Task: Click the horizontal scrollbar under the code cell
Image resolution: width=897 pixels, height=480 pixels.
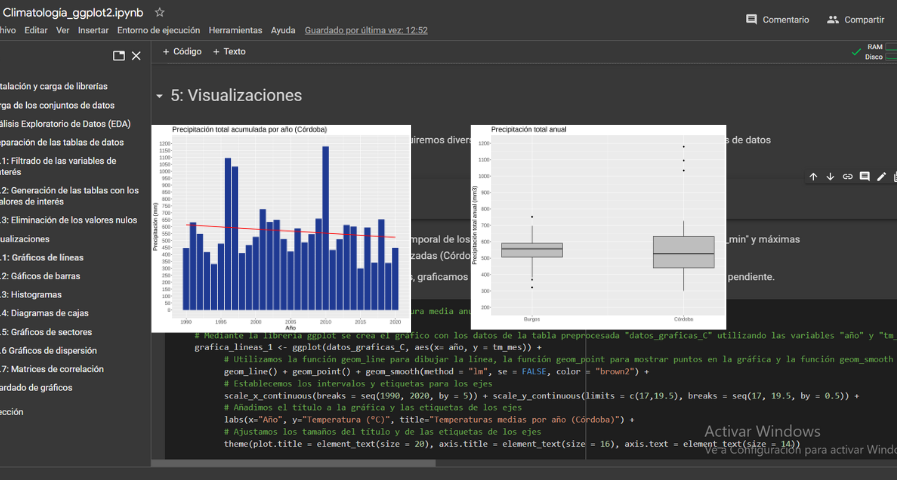Action: pyautogui.click(x=293, y=463)
